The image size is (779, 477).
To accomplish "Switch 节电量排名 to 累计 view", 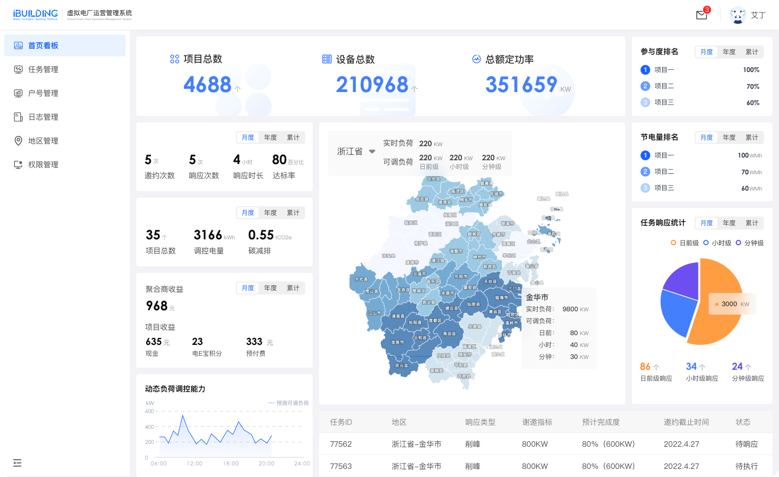I will pos(752,137).
